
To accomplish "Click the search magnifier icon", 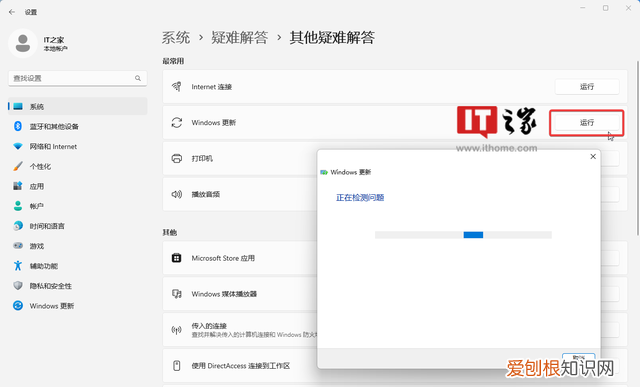I will click(x=138, y=78).
